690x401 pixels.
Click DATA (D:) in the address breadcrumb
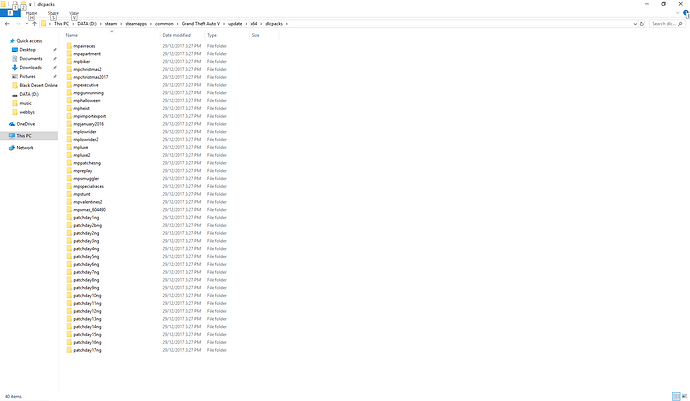click(87, 24)
